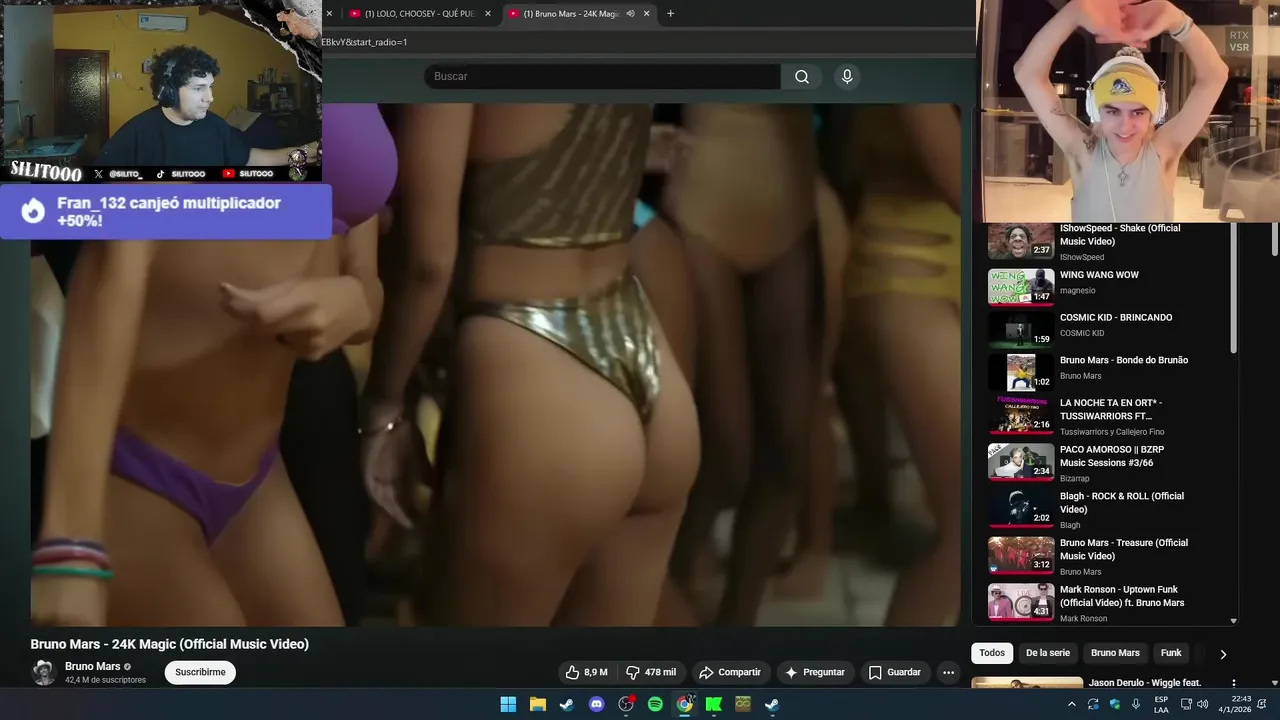Focus the Buscar search field
The height and width of the screenshot is (720, 1280).
(x=602, y=77)
